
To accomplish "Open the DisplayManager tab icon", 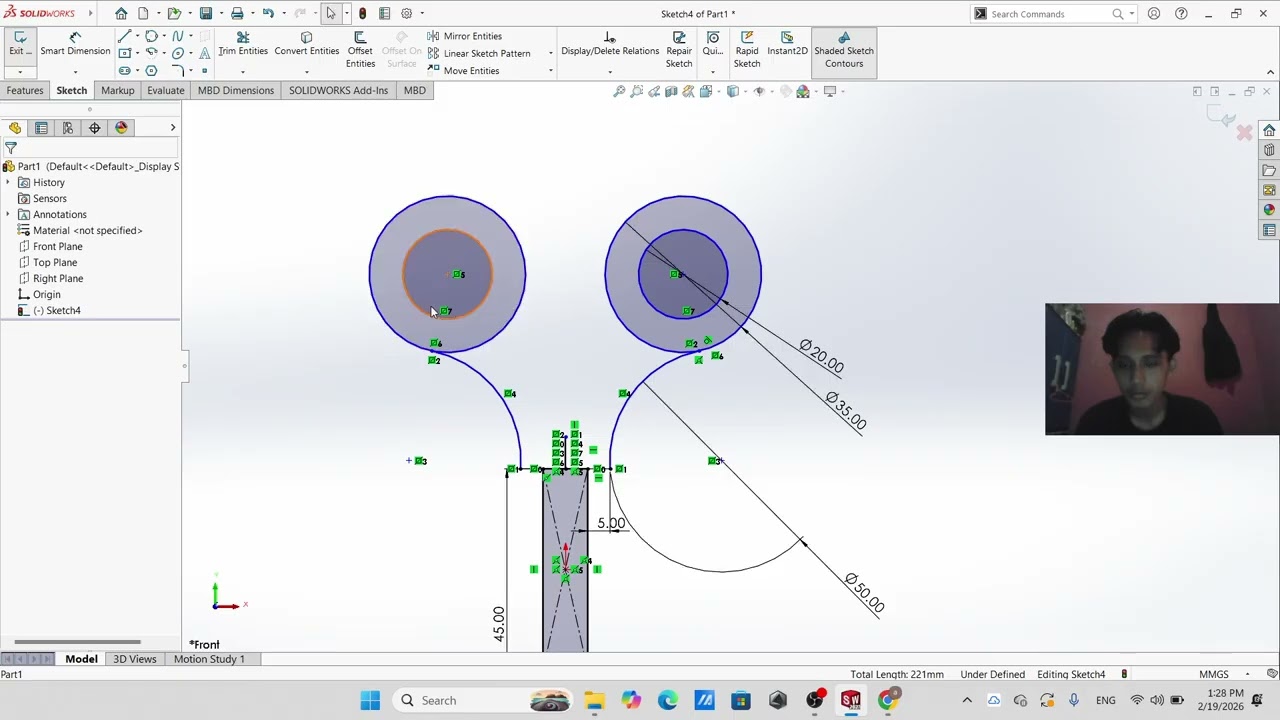I will tap(122, 128).
